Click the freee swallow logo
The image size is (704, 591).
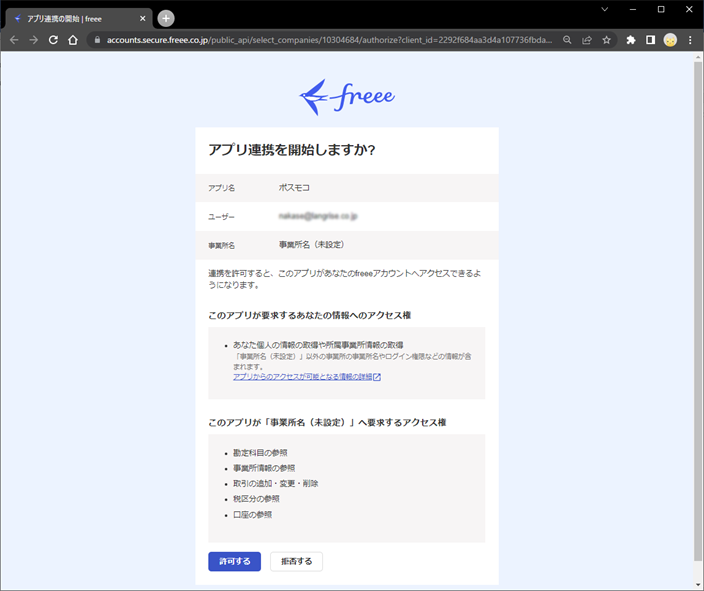pyautogui.click(x=347, y=97)
